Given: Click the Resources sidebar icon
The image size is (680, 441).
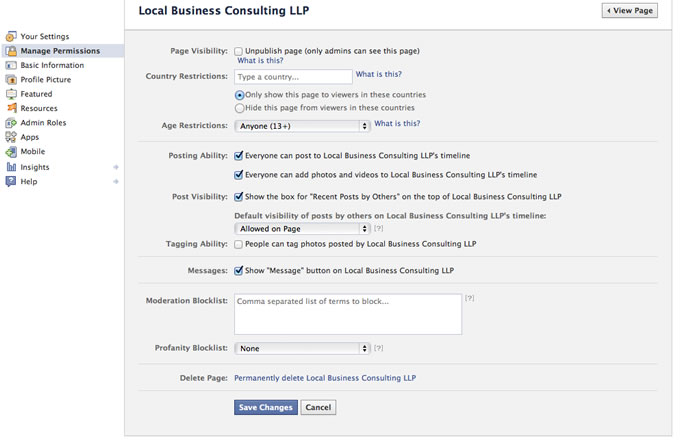Looking at the screenshot, I should click(x=11, y=108).
